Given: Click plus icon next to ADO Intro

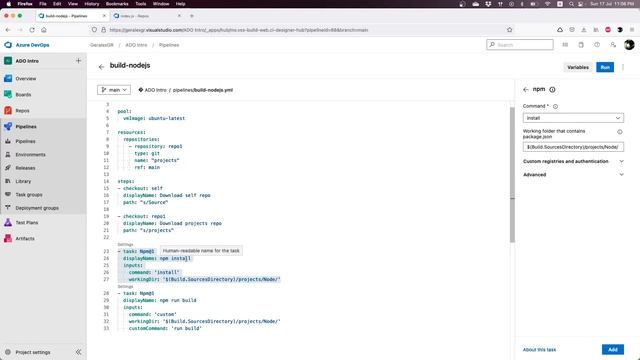Looking at the screenshot, I should click(x=78, y=61).
